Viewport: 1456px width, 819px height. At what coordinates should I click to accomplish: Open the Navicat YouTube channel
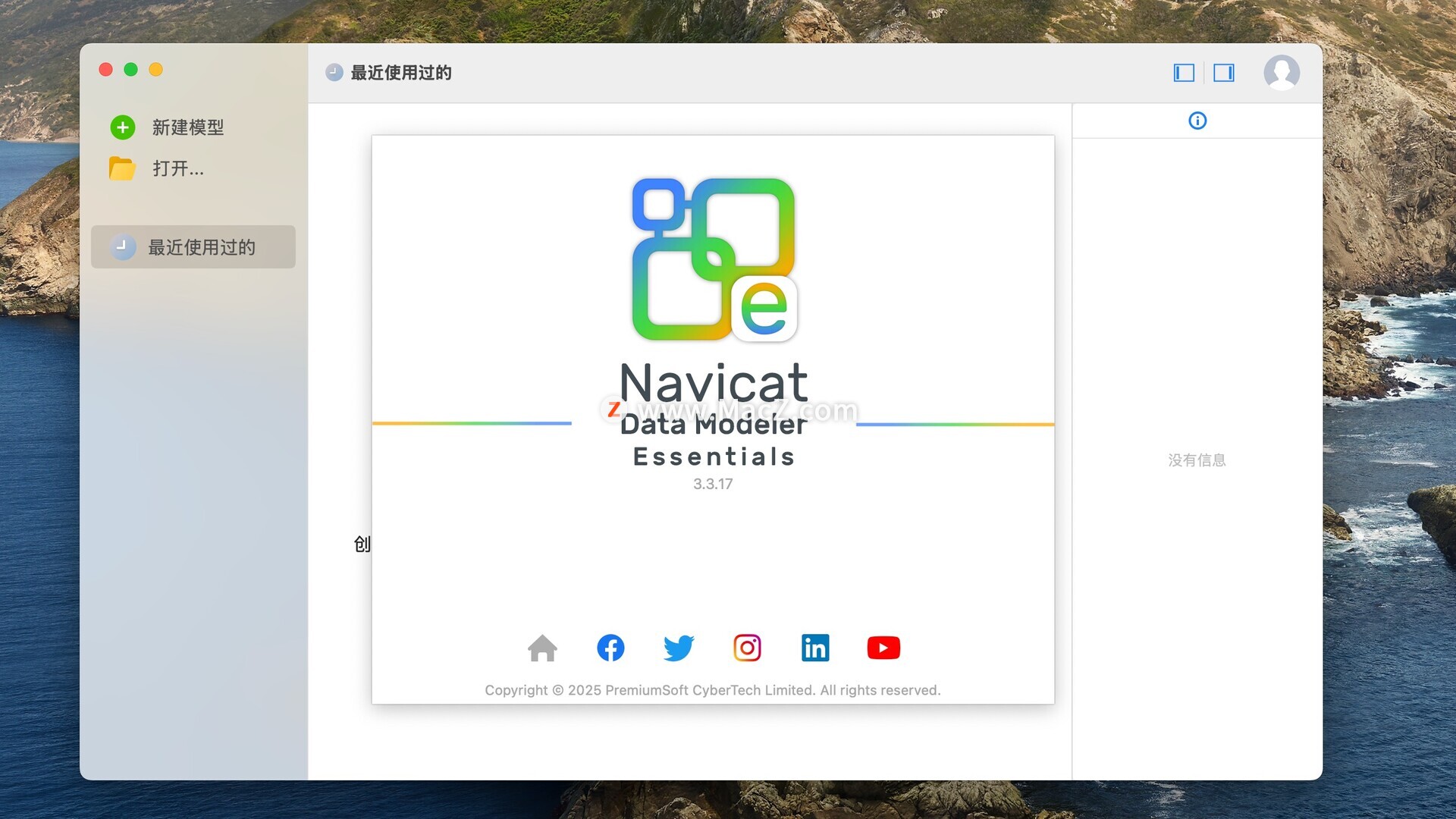click(883, 648)
